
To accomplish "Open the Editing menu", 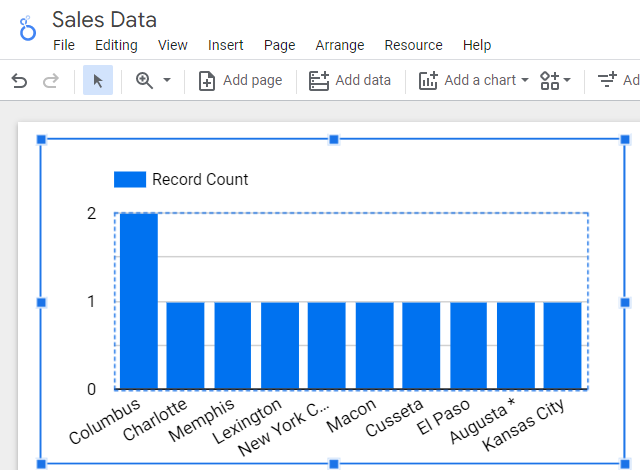I will pos(116,45).
